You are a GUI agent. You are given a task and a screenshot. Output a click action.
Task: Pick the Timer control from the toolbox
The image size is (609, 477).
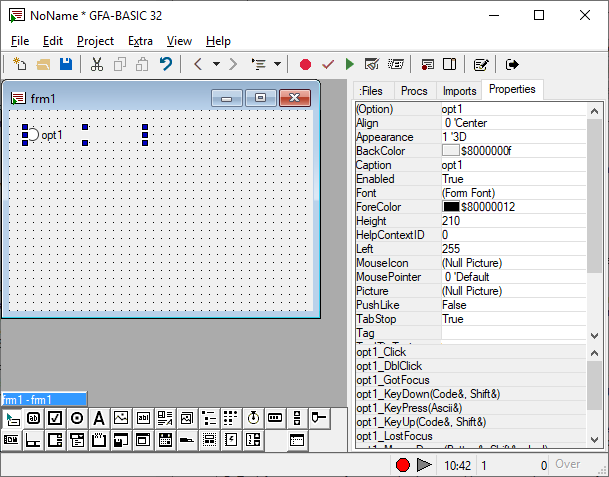pyautogui.click(x=253, y=418)
